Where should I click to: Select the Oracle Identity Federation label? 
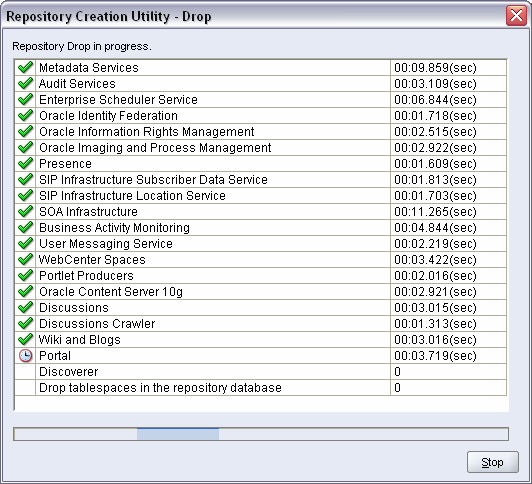click(x=108, y=116)
